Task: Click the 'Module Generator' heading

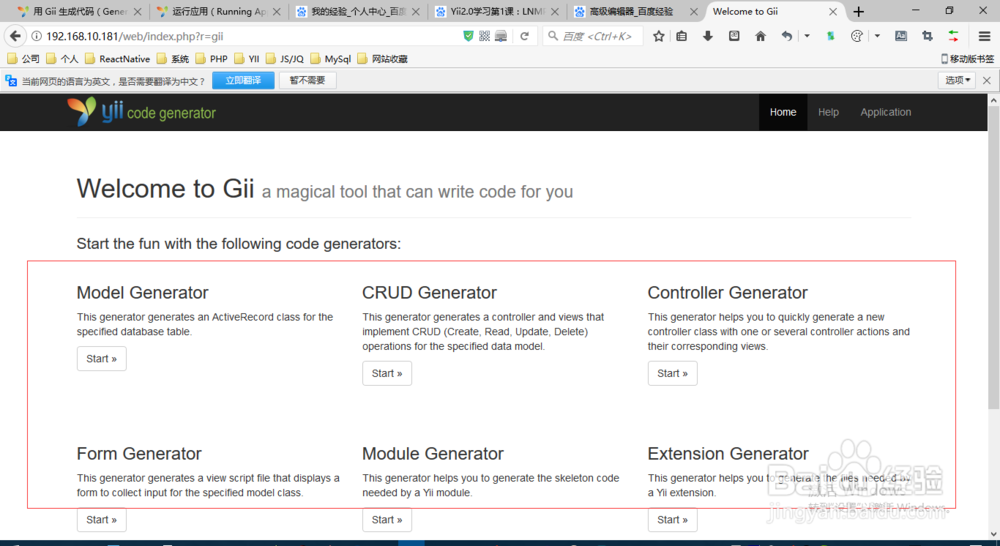Action: pos(433,454)
